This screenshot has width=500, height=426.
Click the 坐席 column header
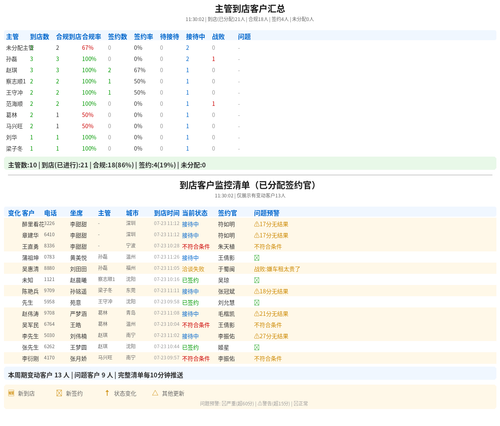click(x=76, y=213)
